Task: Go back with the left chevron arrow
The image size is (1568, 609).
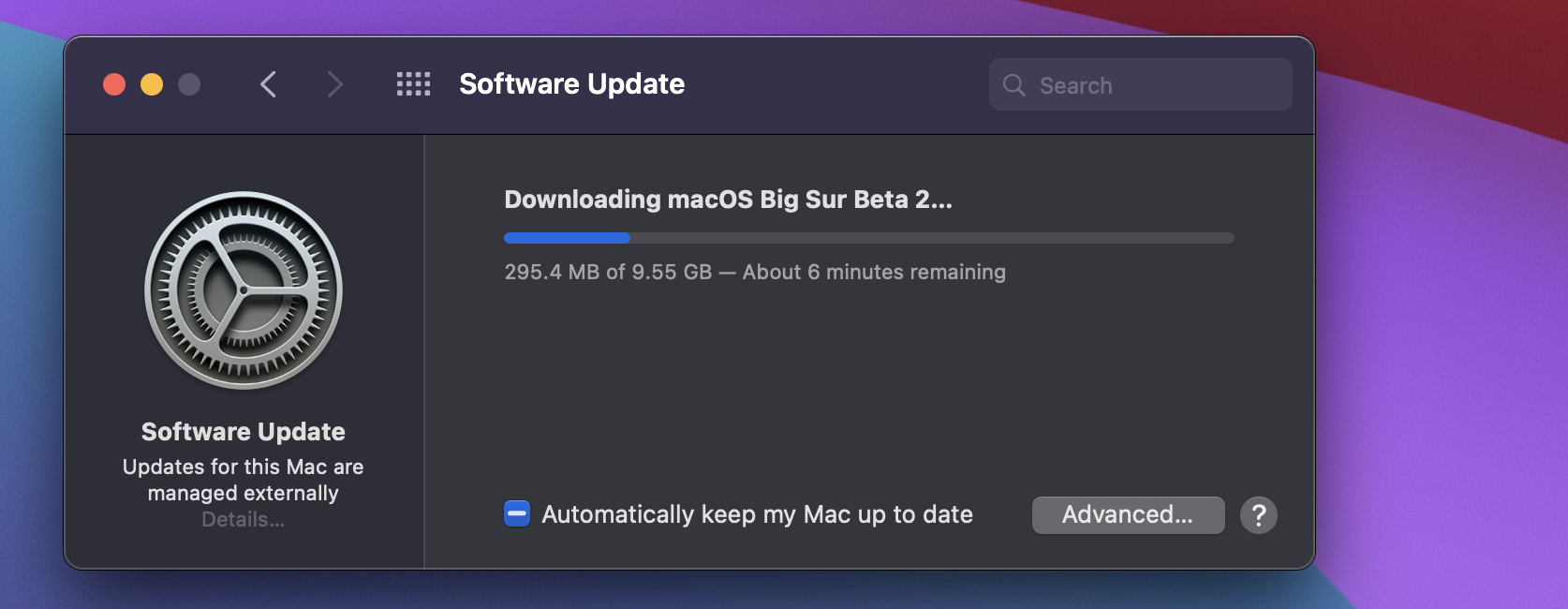Action: (268, 84)
